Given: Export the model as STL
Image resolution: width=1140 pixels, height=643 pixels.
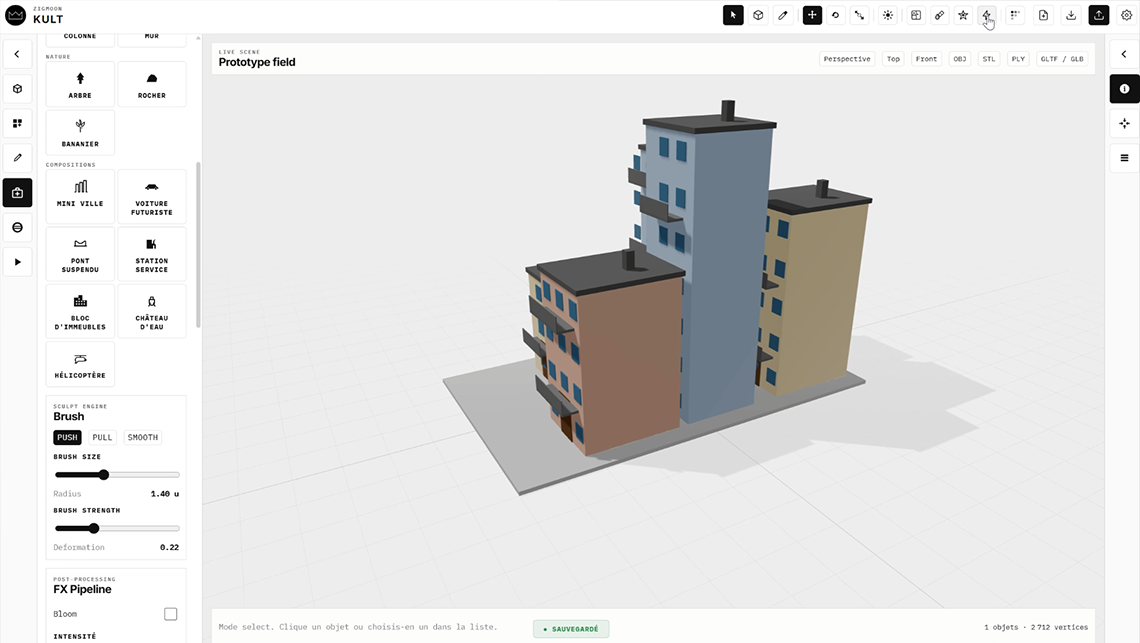Looking at the screenshot, I should (x=988, y=59).
